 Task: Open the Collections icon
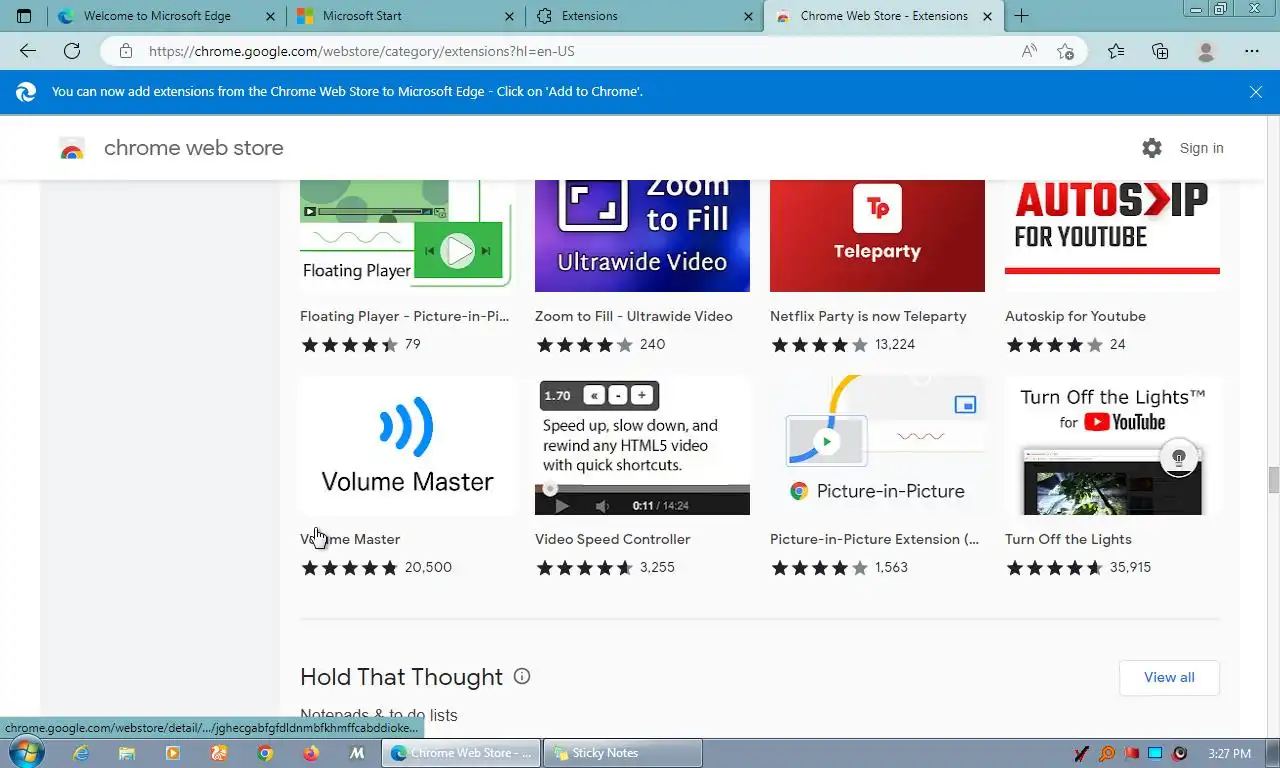1160,51
